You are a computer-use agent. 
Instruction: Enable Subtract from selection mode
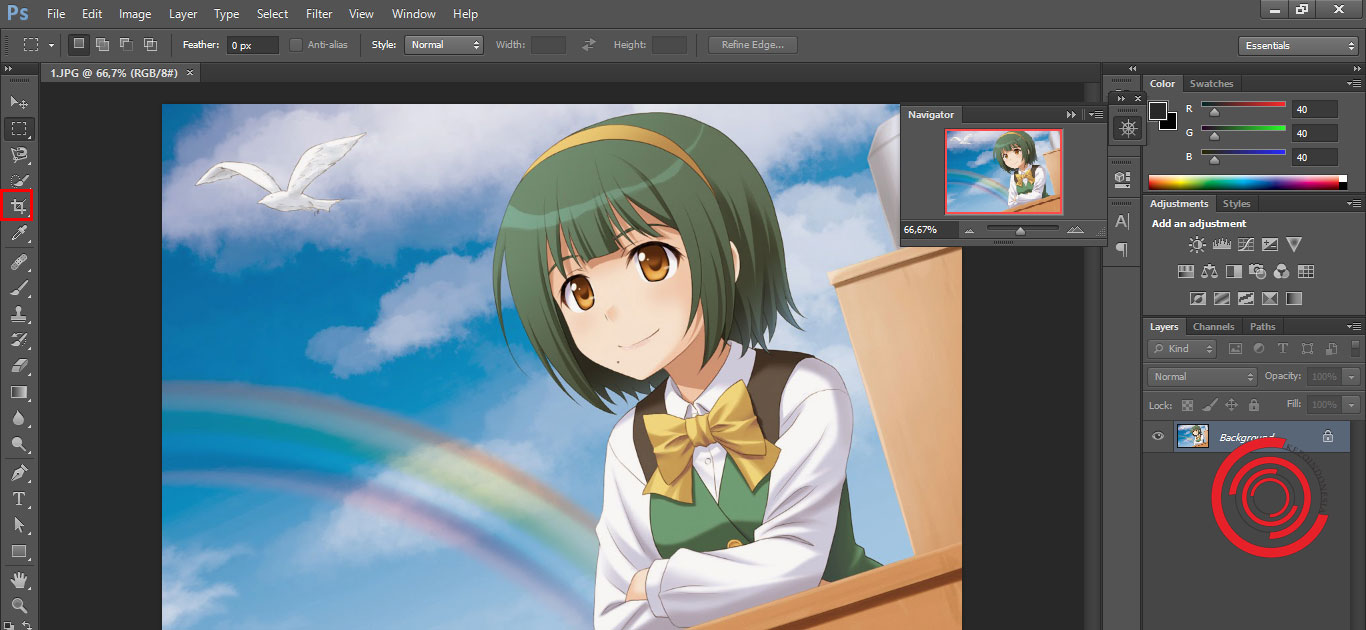click(x=126, y=45)
